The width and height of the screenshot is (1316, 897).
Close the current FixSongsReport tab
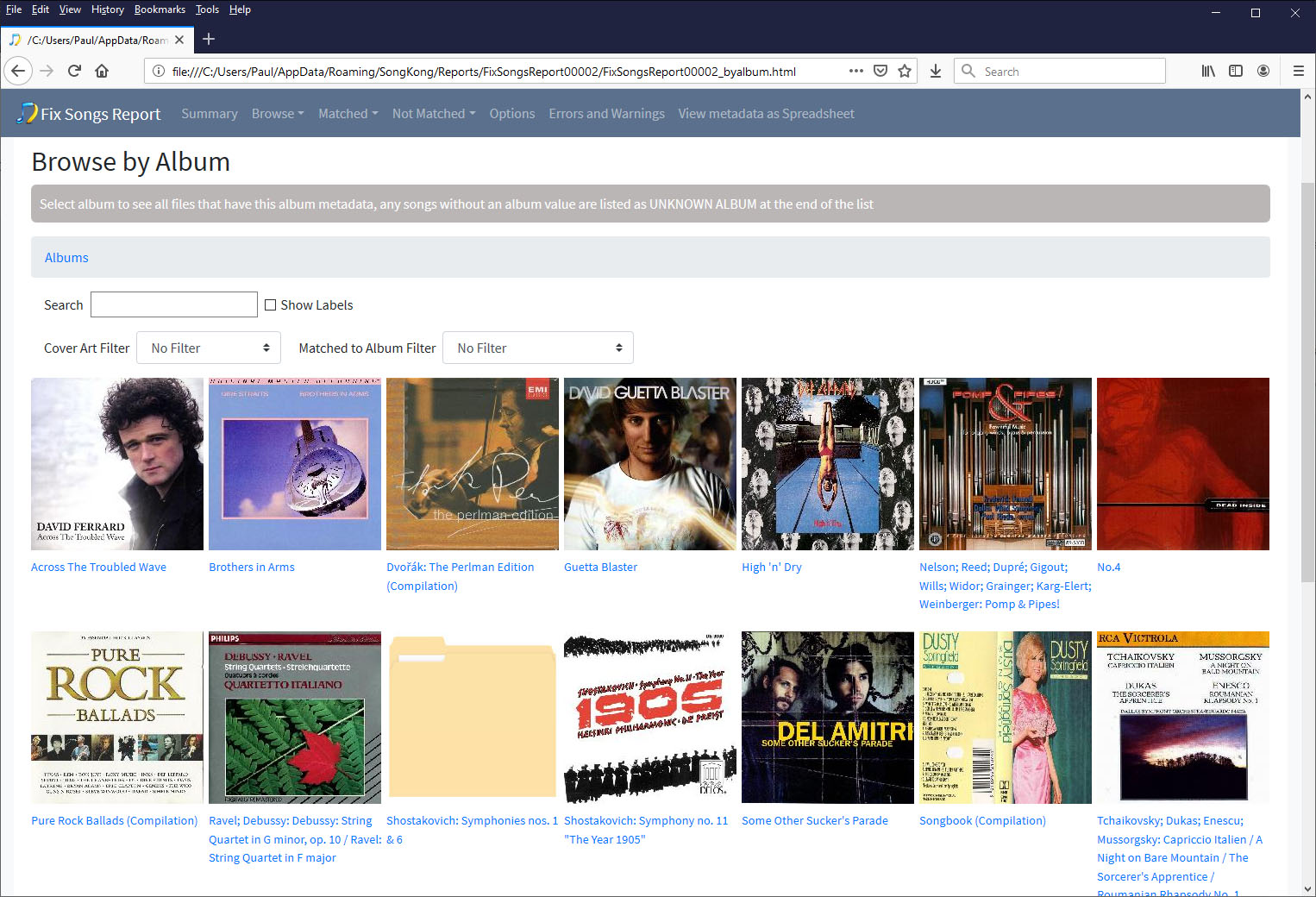click(179, 40)
